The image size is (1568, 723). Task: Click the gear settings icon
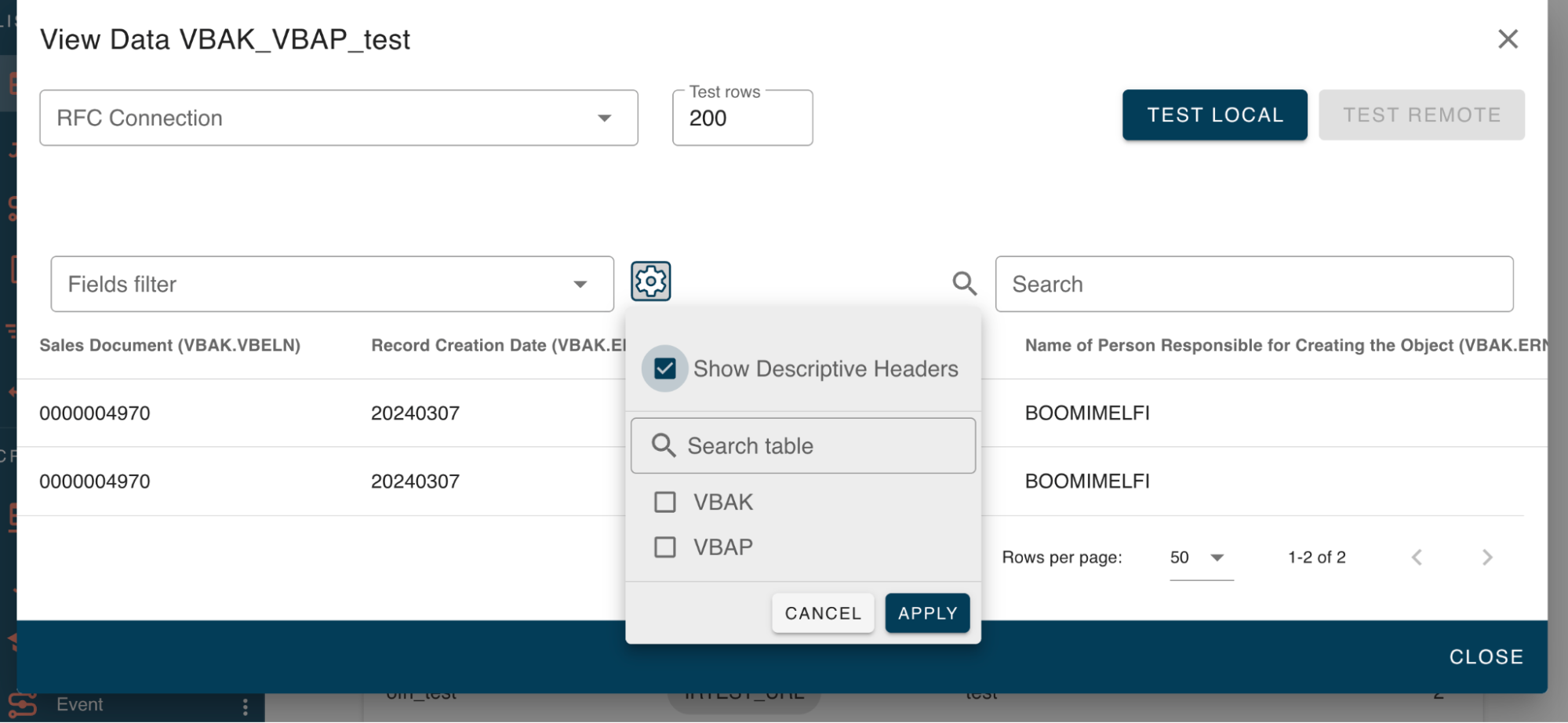coord(650,282)
